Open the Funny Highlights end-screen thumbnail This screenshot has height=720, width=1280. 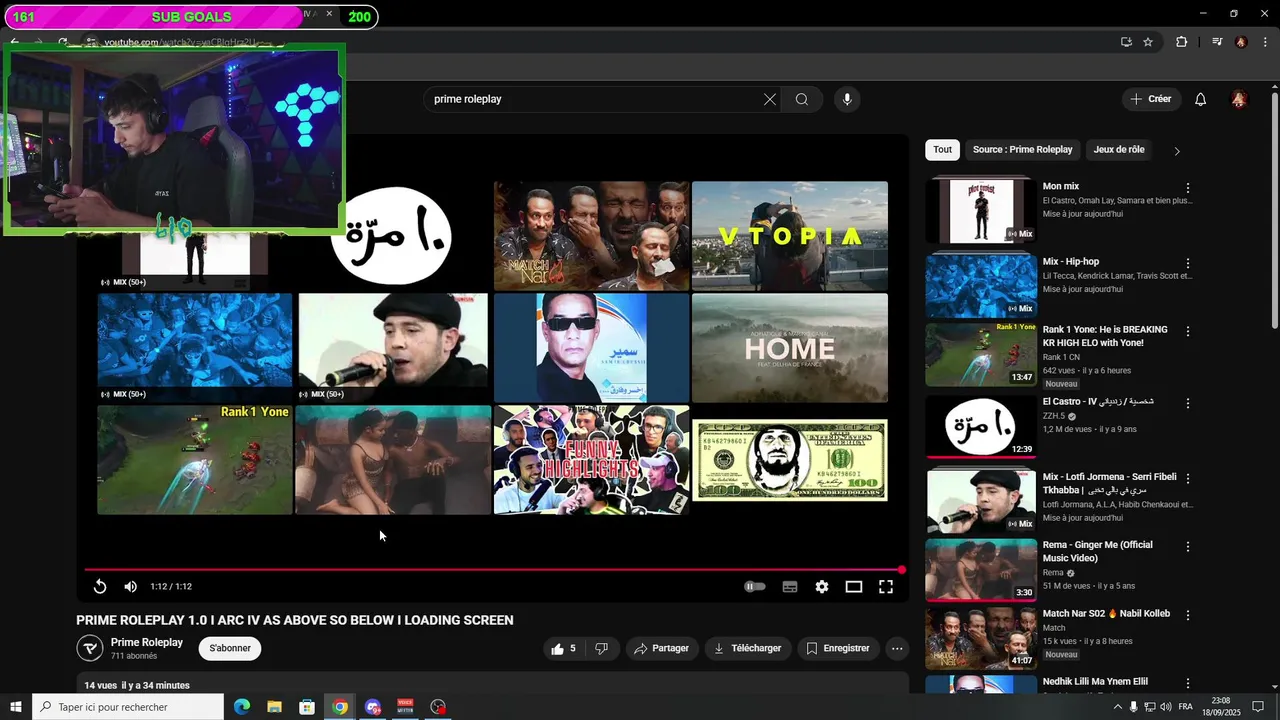pyautogui.click(x=592, y=460)
